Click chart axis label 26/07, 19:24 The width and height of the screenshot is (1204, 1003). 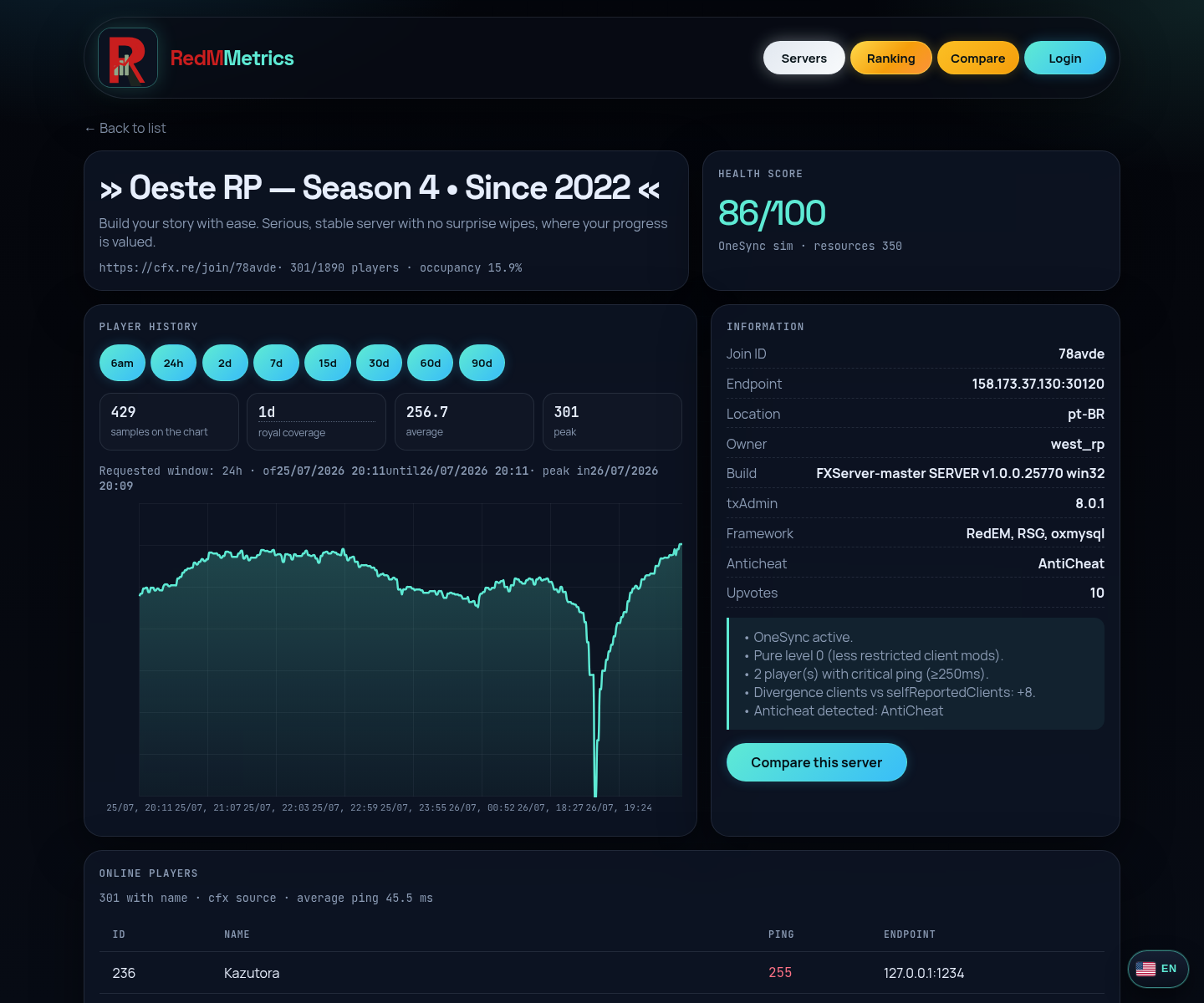[619, 807]
